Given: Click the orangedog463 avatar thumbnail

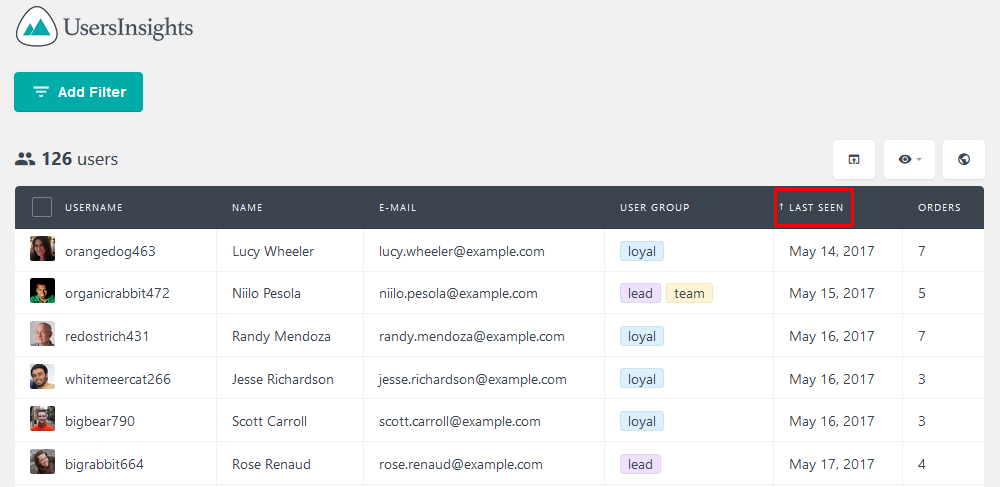Looking at the screenshot, I should 42,249.
